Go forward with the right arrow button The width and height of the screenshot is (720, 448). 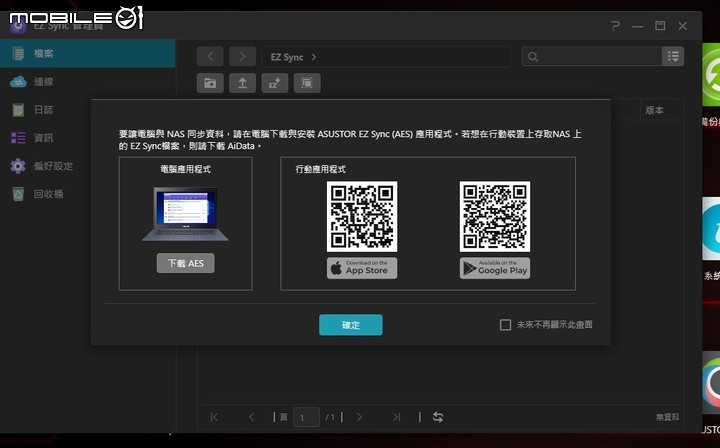point(242,56)
